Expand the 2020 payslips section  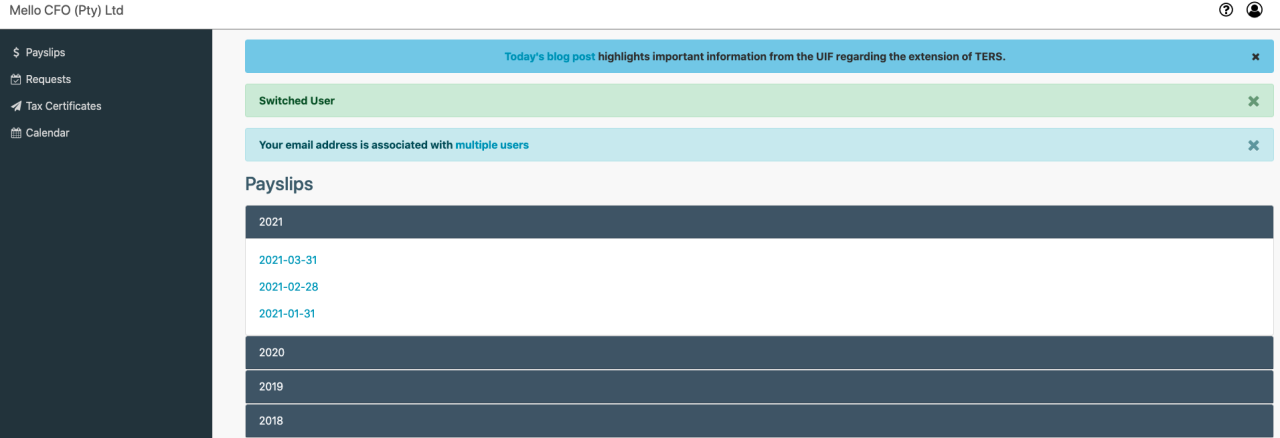pyautogui.click(x=759, y=352)
